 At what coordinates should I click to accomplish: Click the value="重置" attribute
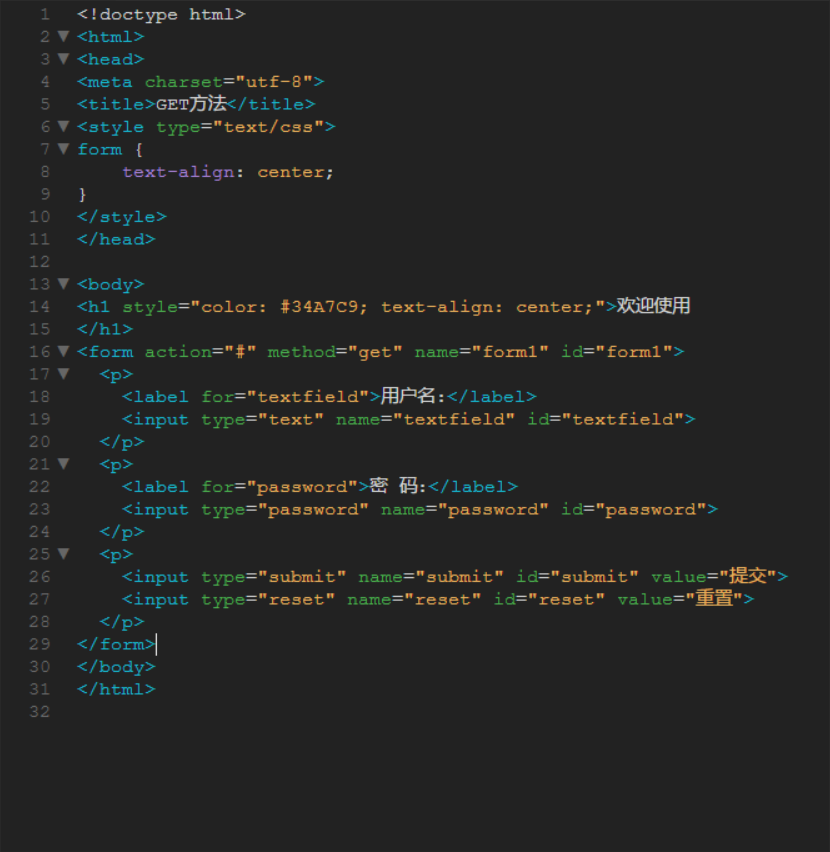tap(680, 599)
